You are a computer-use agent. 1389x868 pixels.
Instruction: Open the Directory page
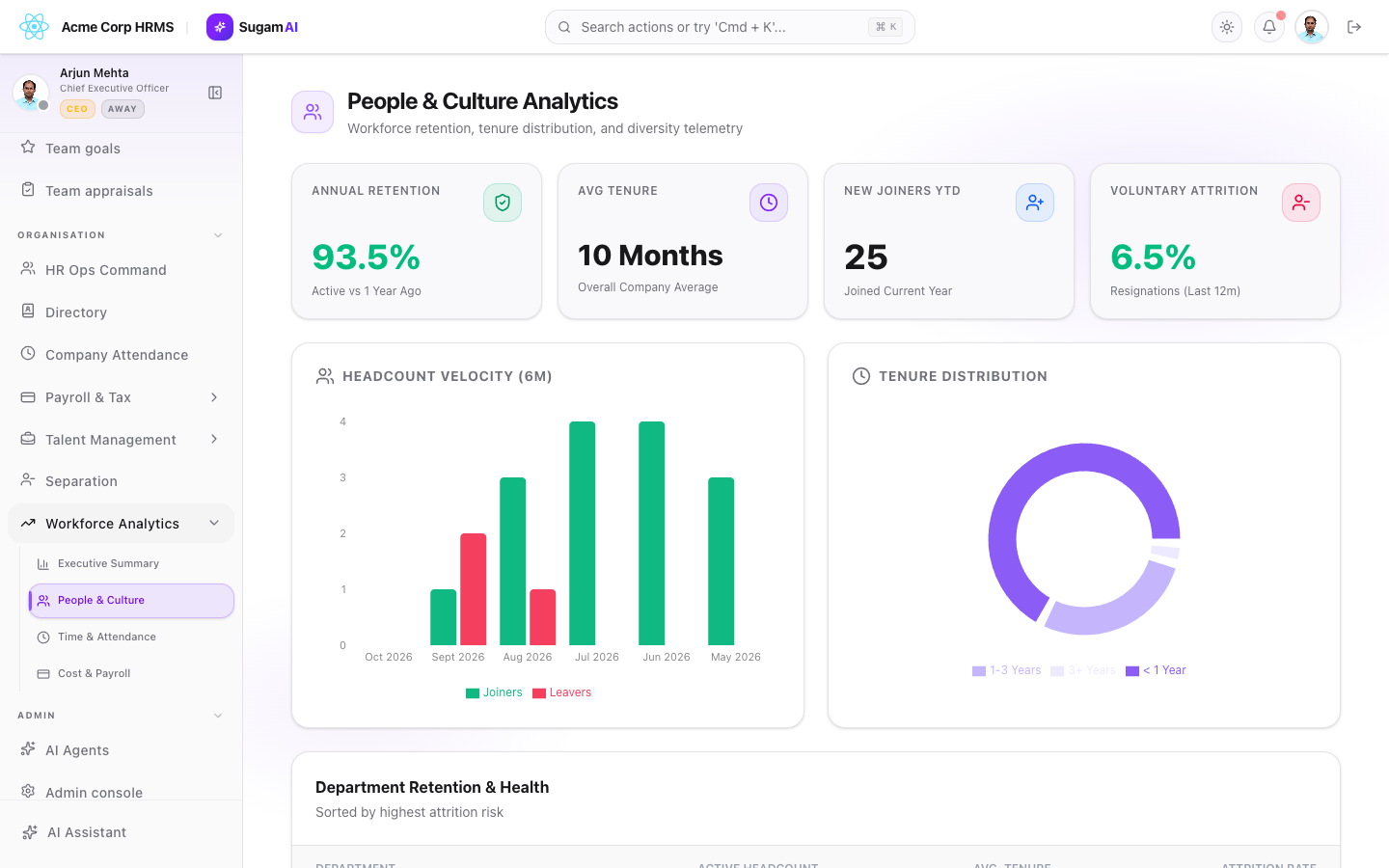point(122,312)
